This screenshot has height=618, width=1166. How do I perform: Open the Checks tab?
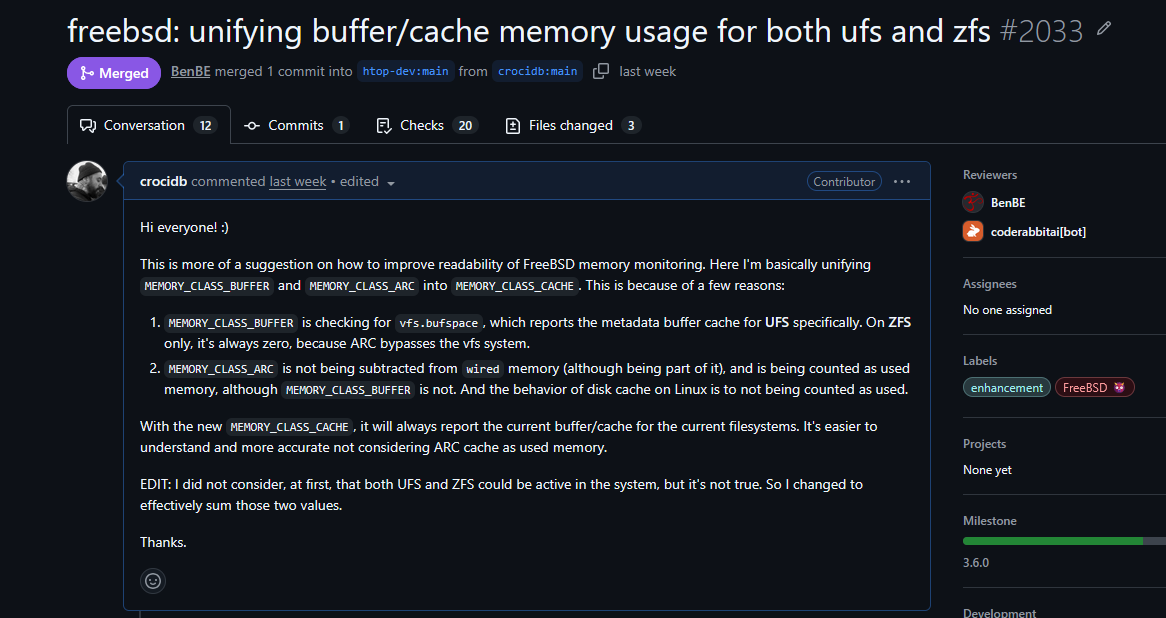(427, 126)
